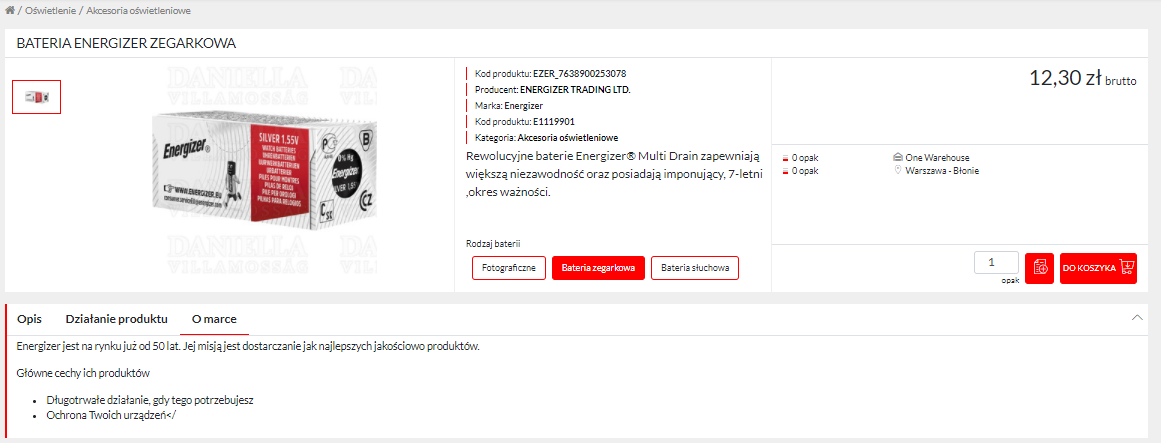This screenshot has height=443, width=1161.
Task: Click the quantity input field
Action: [x=996, y=263]
